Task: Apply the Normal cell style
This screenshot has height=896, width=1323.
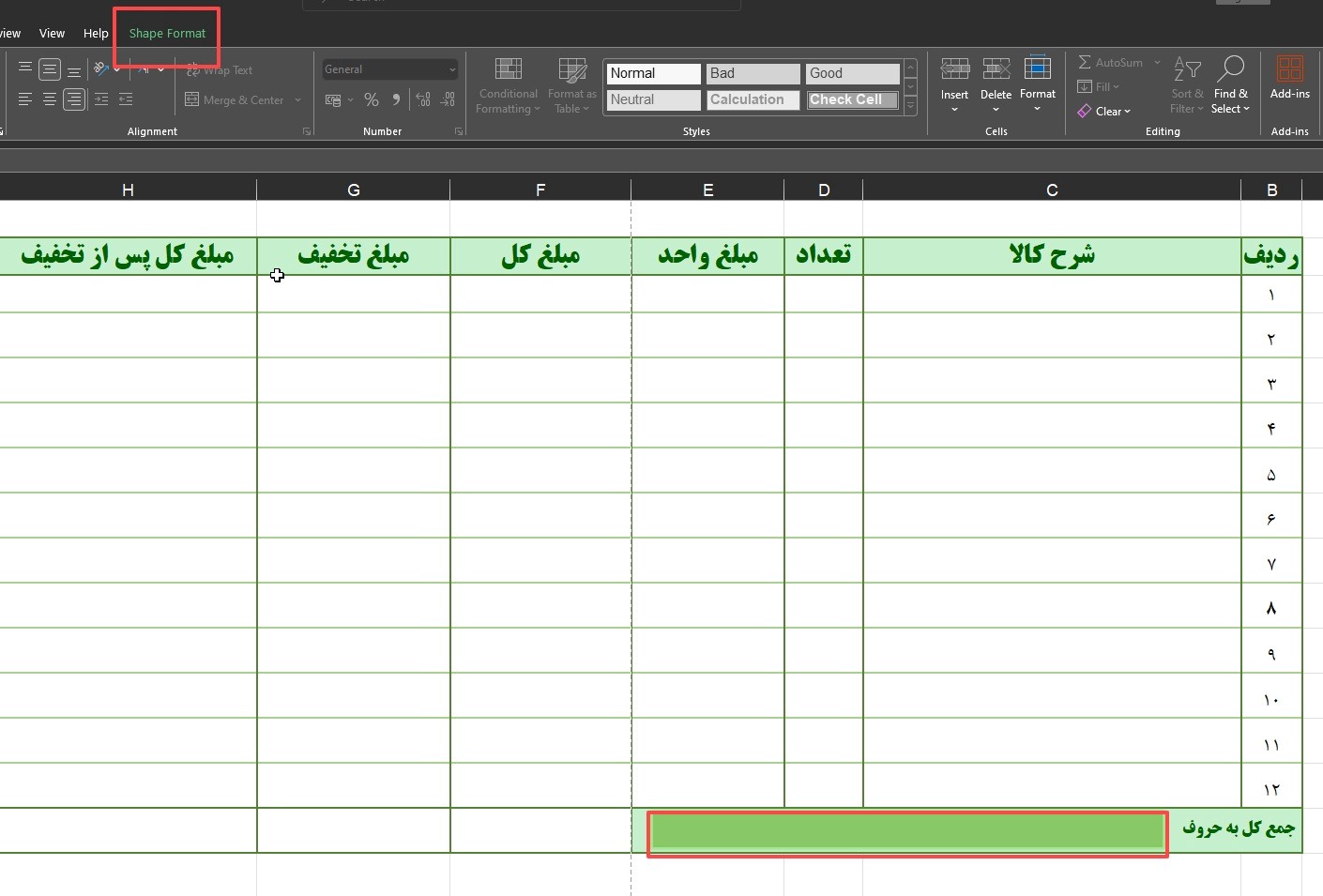Action: click(x=654, y=73)
